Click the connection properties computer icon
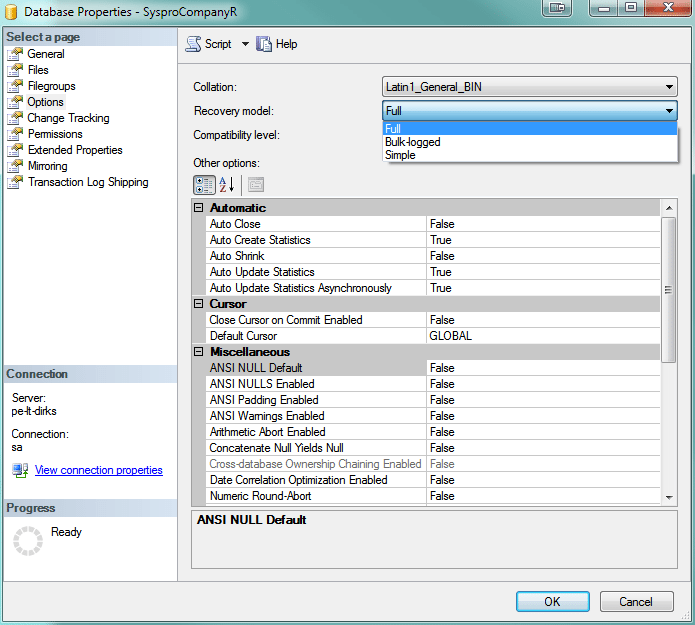 (x=20, y=470)
